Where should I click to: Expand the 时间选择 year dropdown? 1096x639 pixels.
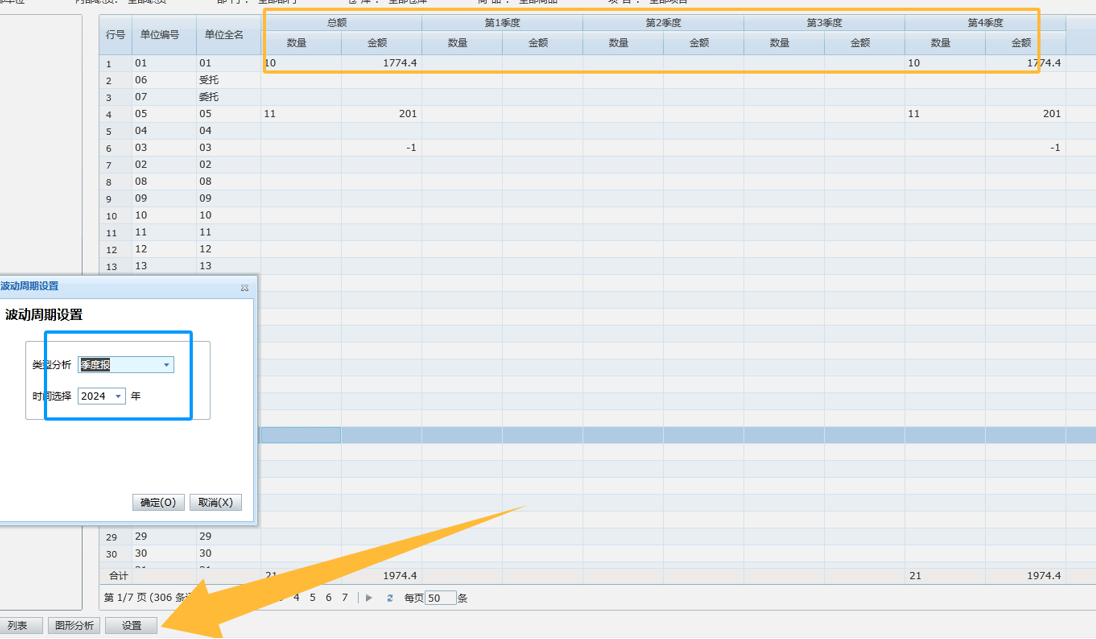click(x=118, y=397)
